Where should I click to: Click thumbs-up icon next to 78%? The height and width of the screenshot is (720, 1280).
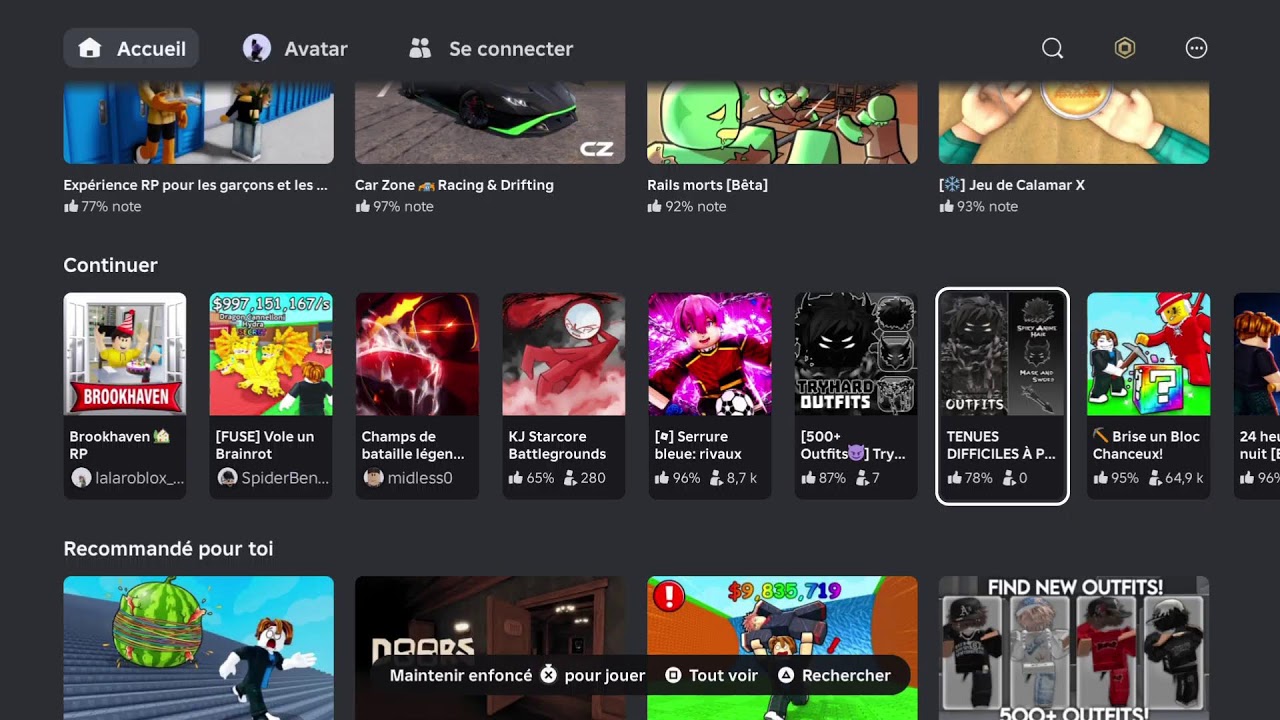pos(954,478)
